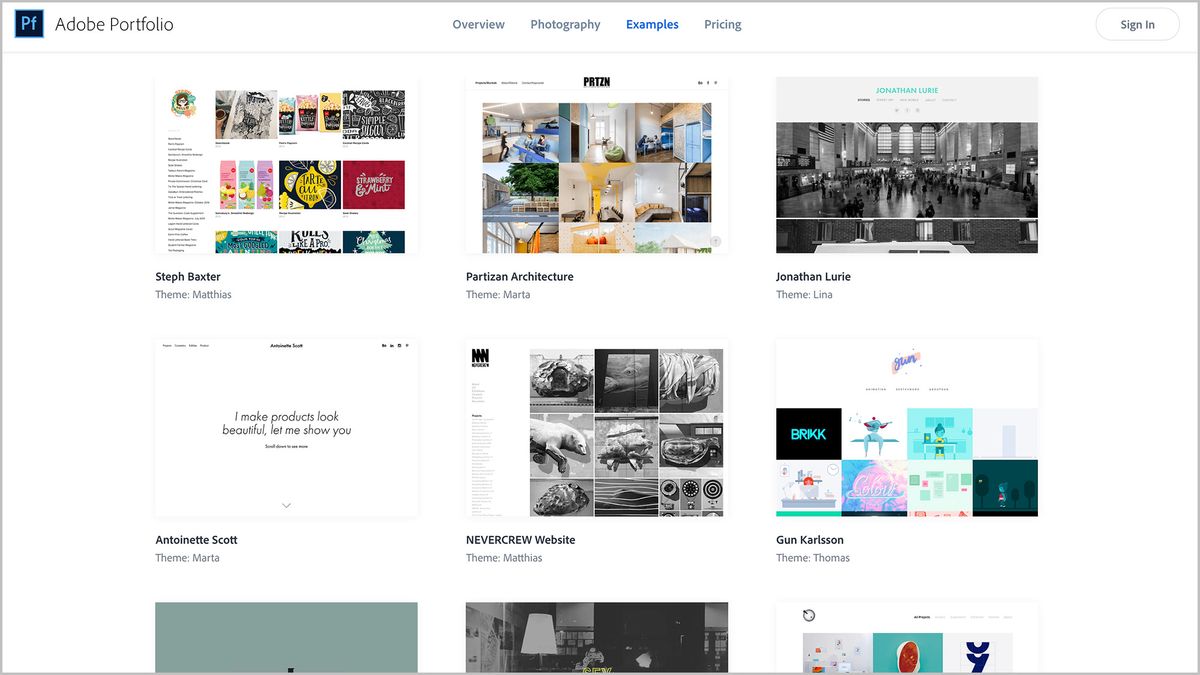Click the Behance icon in Partizan Architecture preview
Image resolution: width=1200 pixels, height=675 pixels.
point(700,82)
